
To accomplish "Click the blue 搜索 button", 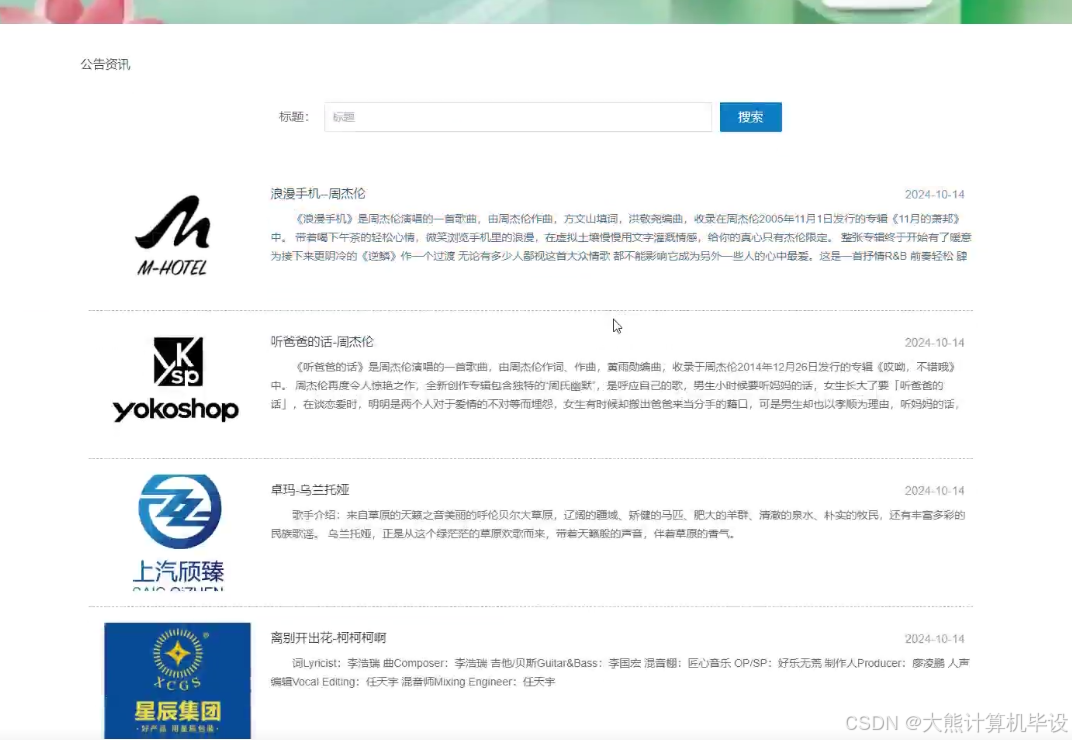I will pos(750,117).
